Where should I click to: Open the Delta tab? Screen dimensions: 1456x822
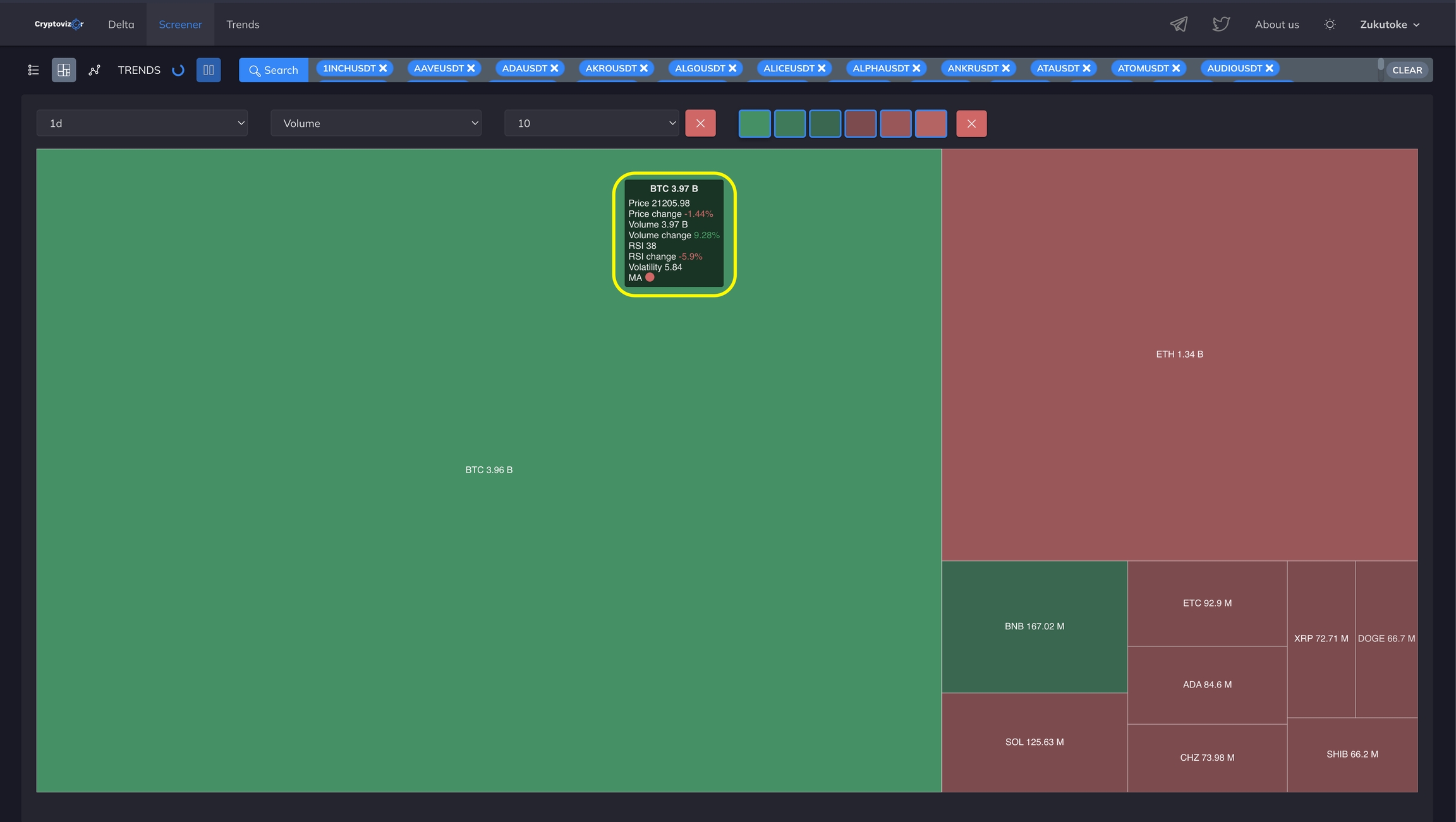click(121, 24)
